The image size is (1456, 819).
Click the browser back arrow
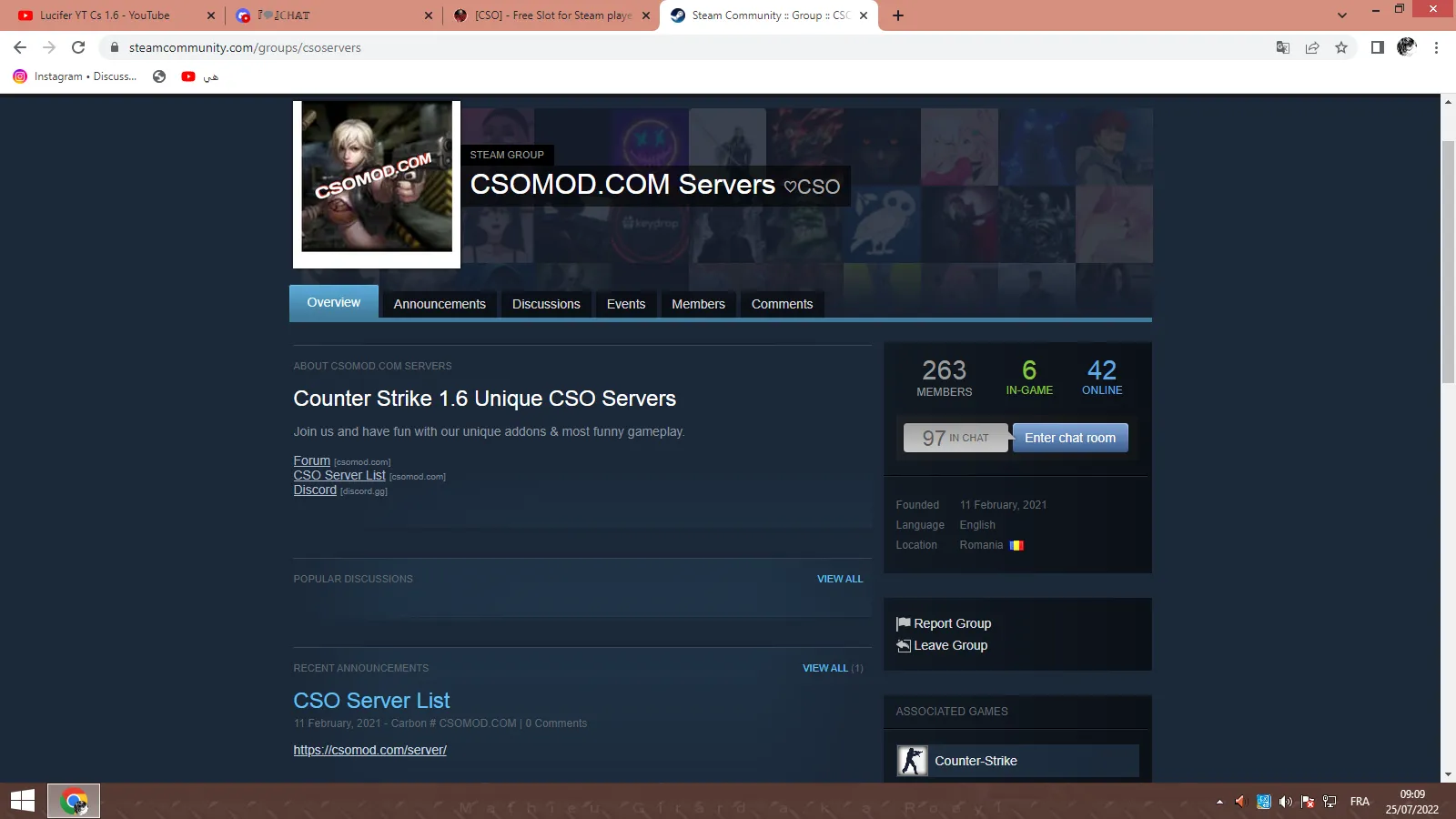coord(20,47)
